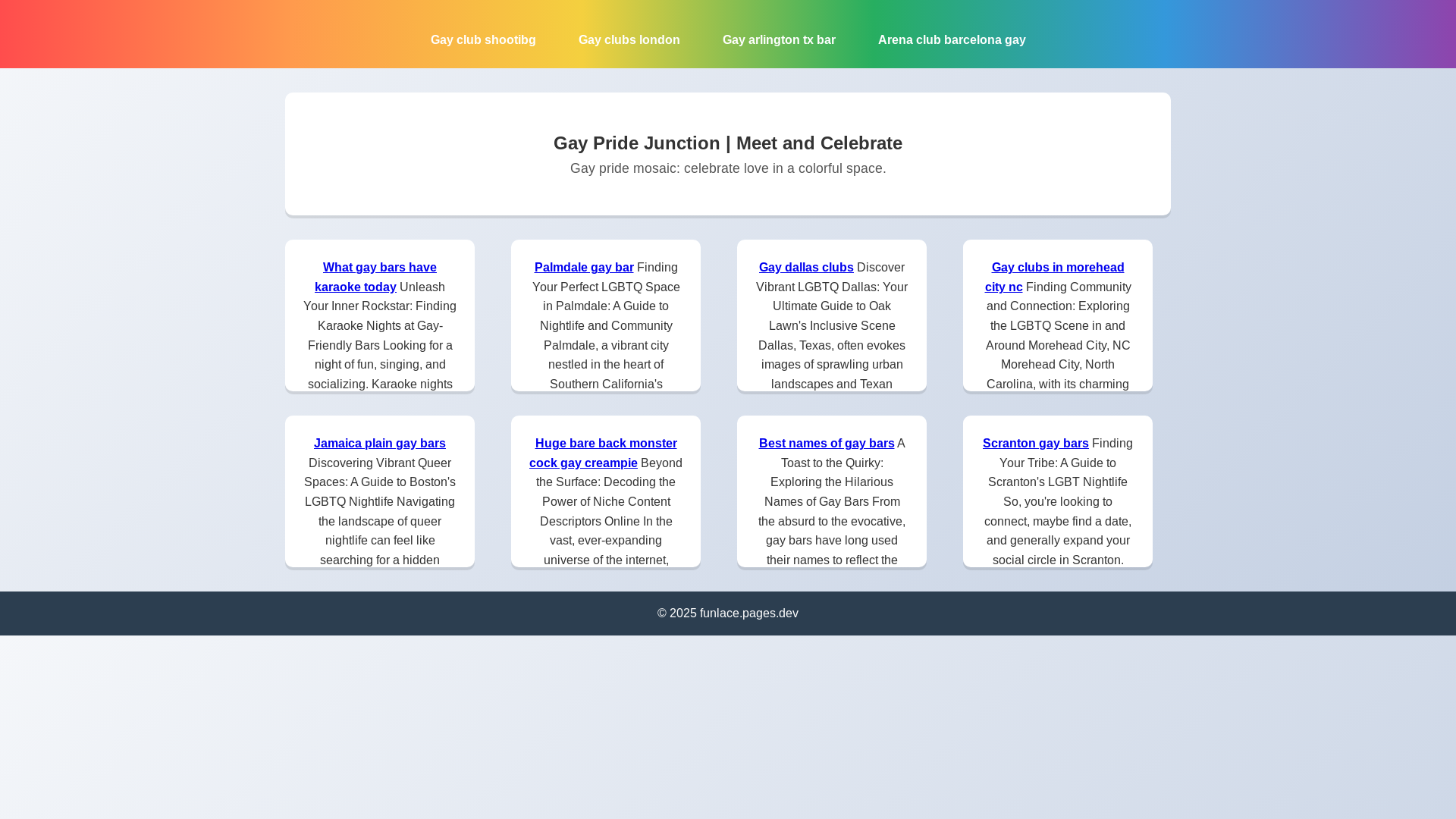
Task: Follow the 'Palmdale gay bar' link
Action: [x=584, y=267]
